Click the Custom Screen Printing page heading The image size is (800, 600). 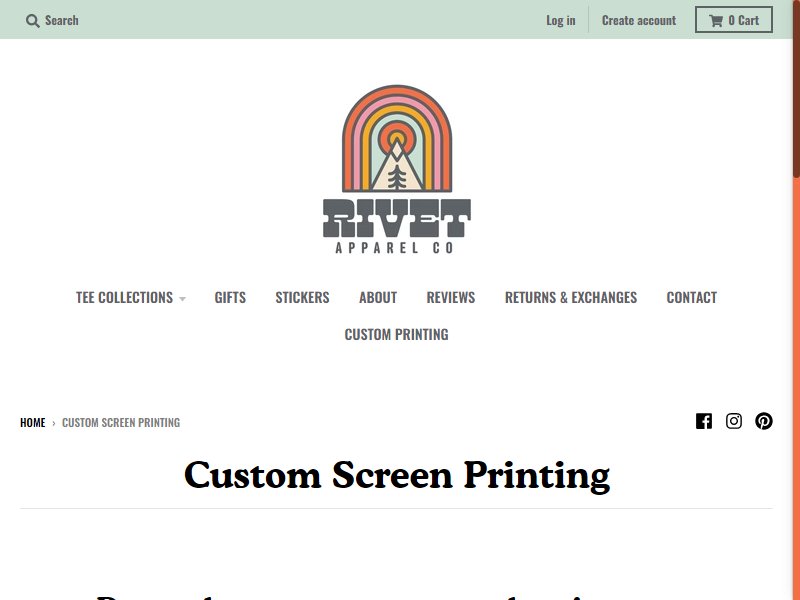(x=396, y=476)
